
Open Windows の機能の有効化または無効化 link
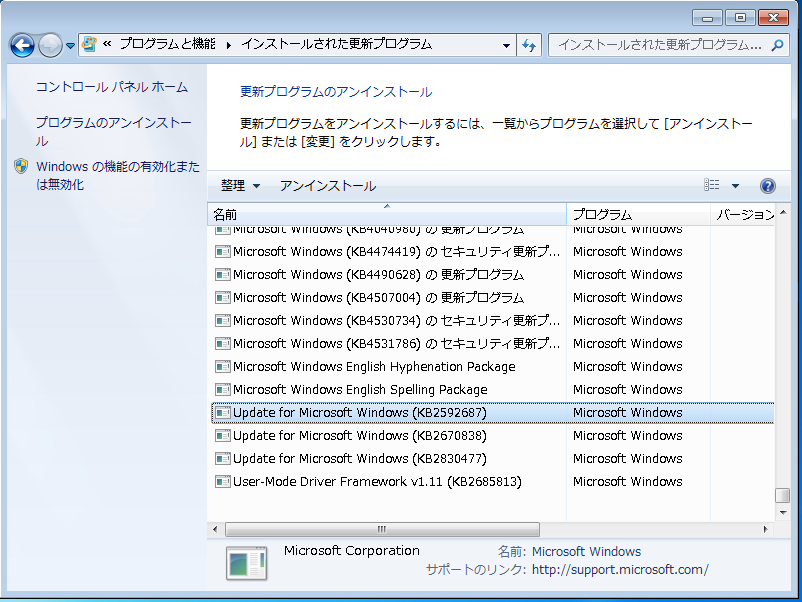point(118,175)
